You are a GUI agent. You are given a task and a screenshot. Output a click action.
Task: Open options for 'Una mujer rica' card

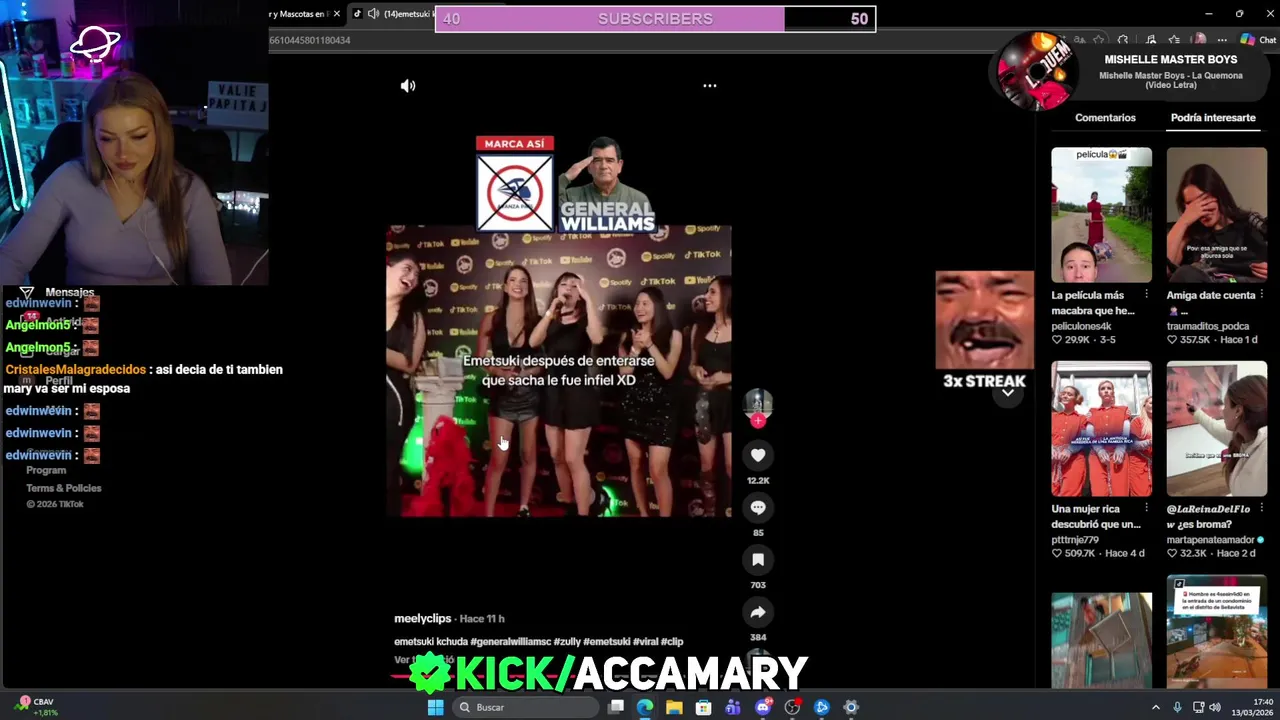[x=1146, y=509]
